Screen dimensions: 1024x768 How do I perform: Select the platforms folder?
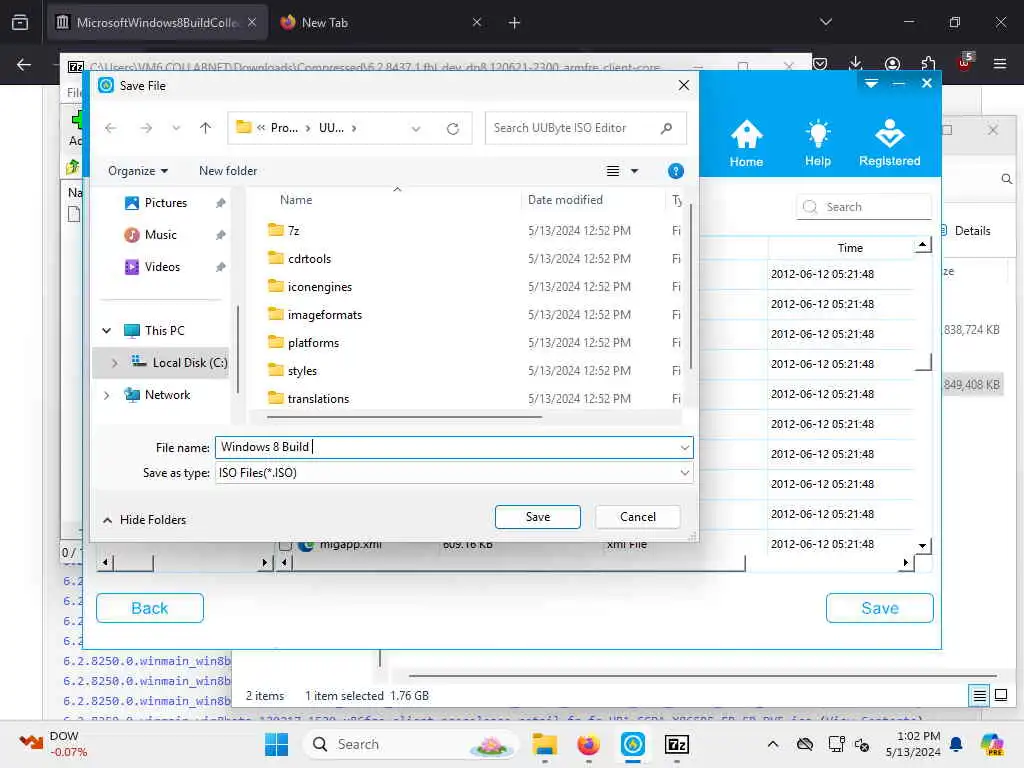point(313,343)
